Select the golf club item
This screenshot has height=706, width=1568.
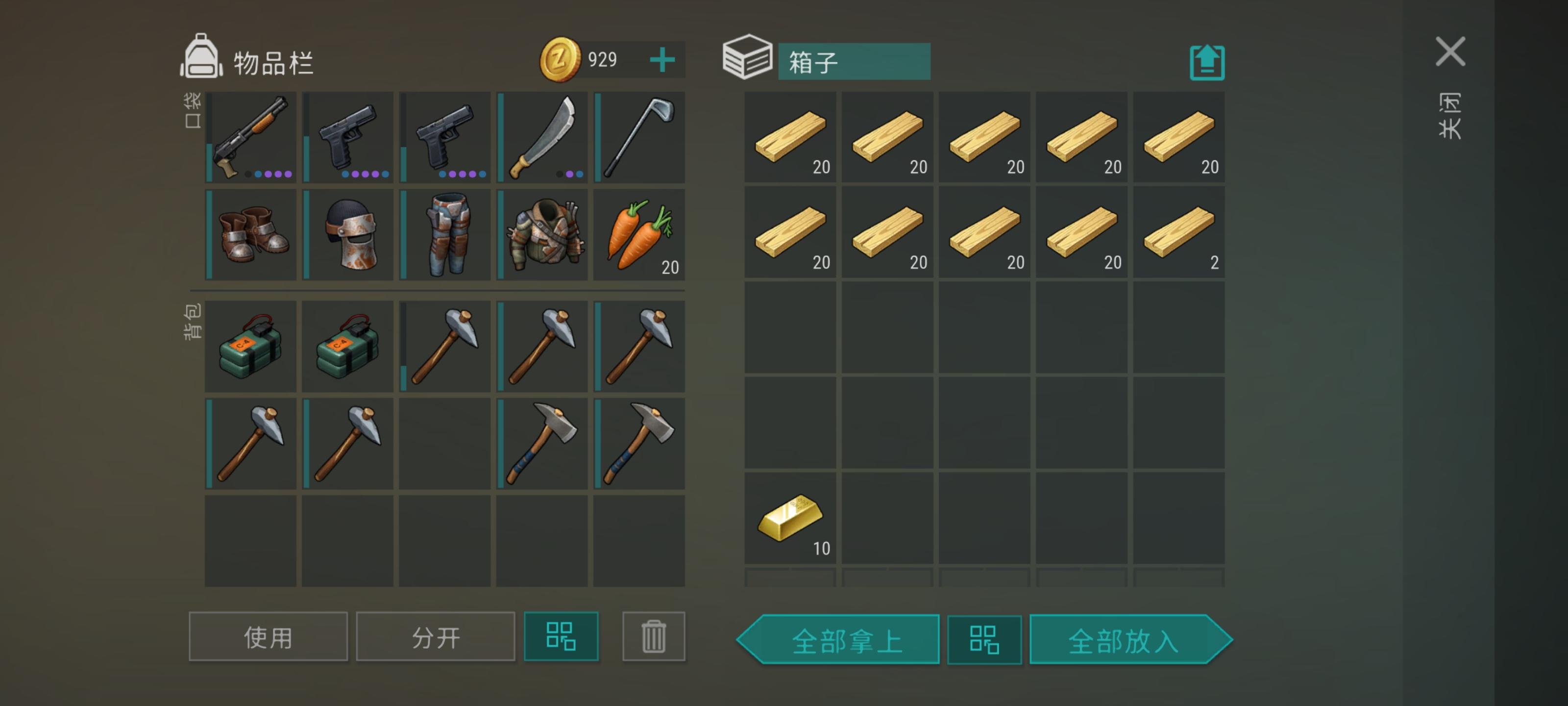pyautogui.click(x=639, y=138)
